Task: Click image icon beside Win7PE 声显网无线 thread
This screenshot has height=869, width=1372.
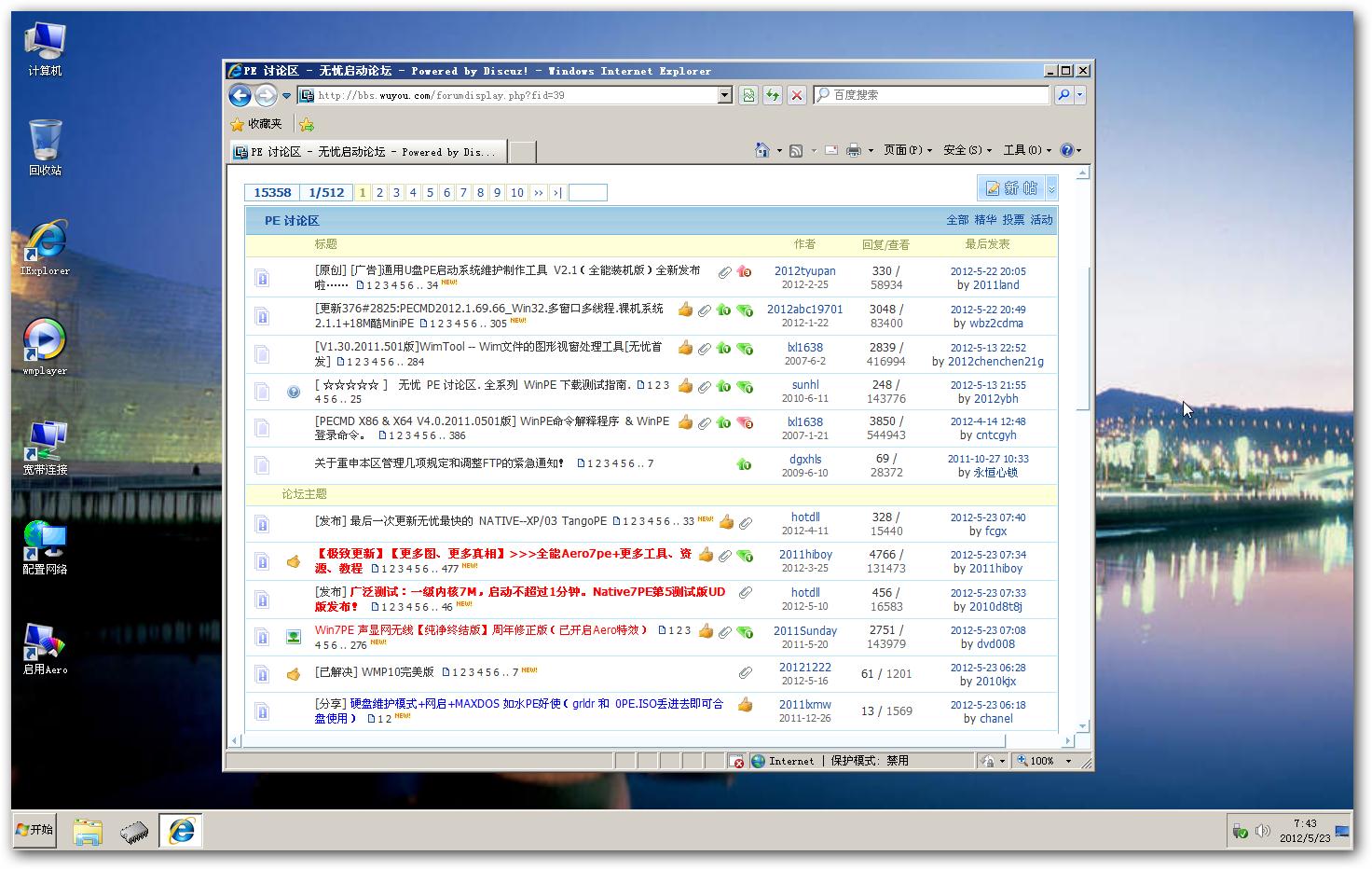Action: click(x=294, y=637)
